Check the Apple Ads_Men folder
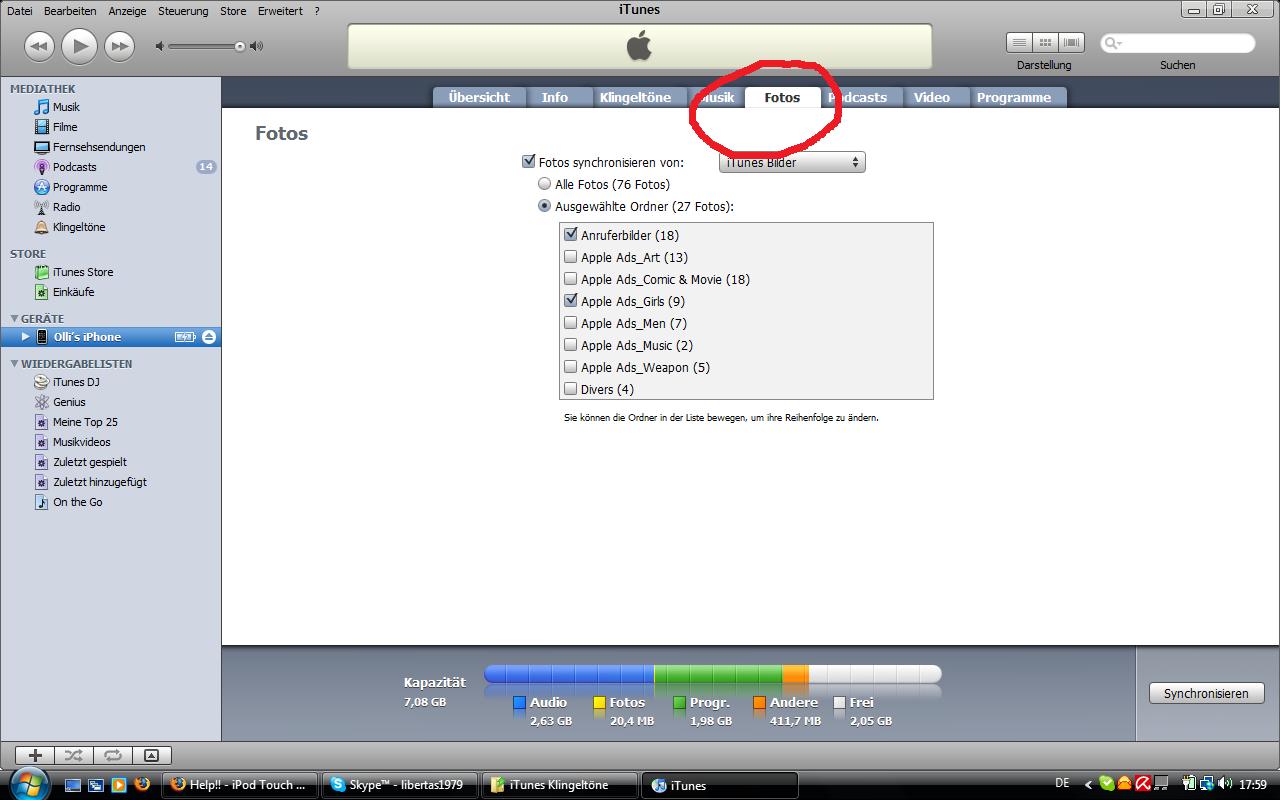1280x800 pixels. pos(571,323)
